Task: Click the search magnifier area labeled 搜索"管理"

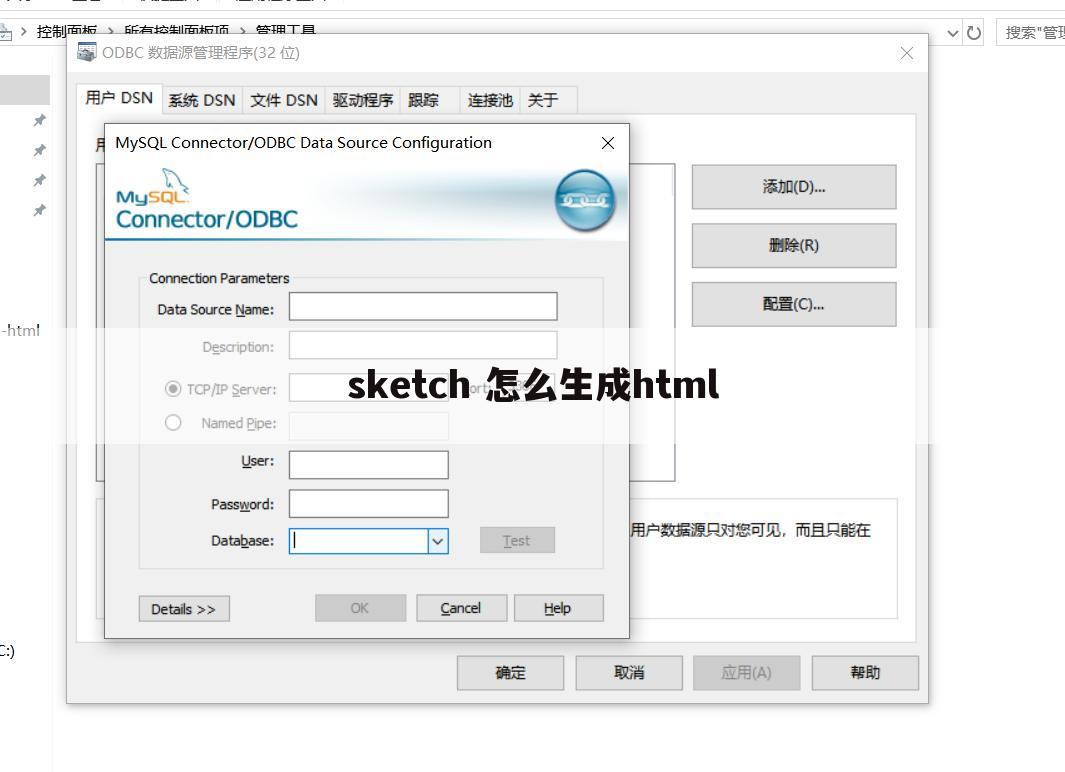Action: tap(1030, 32)
